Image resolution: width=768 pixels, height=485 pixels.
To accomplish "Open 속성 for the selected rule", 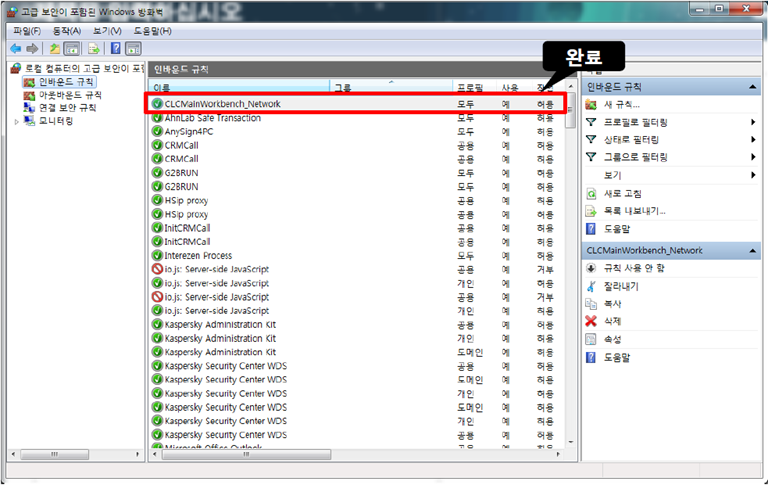I will click(x=612, y=339).
